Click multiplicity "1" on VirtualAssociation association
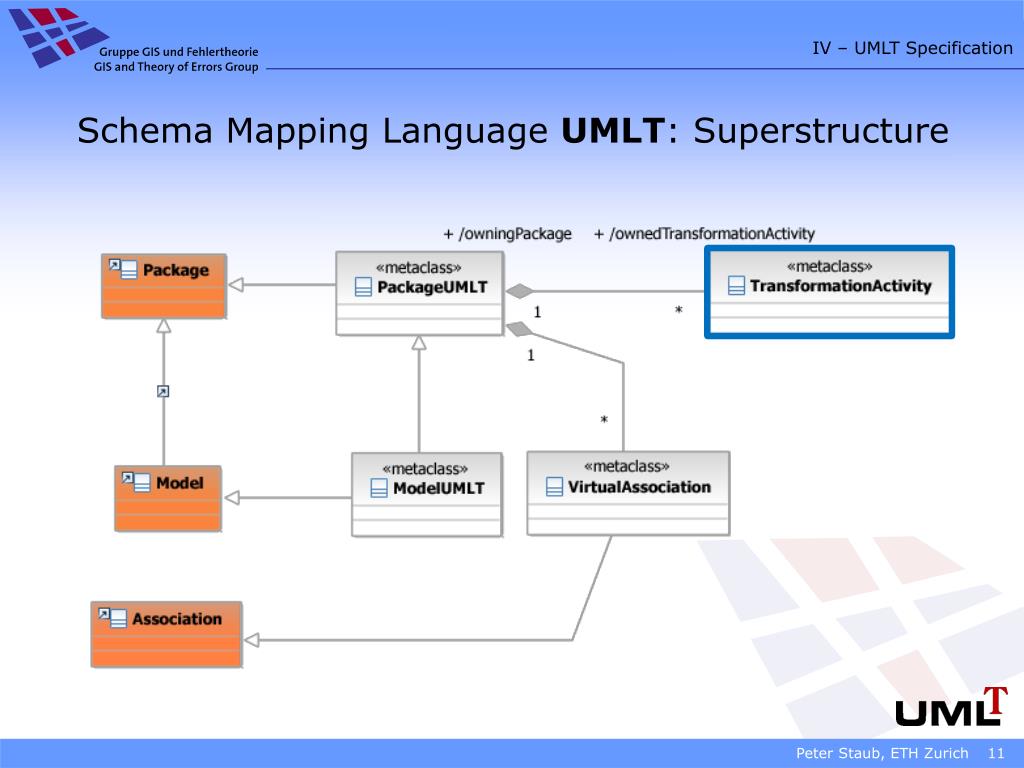The width and height of the screenshot is (1024, 768). point(531,355)
